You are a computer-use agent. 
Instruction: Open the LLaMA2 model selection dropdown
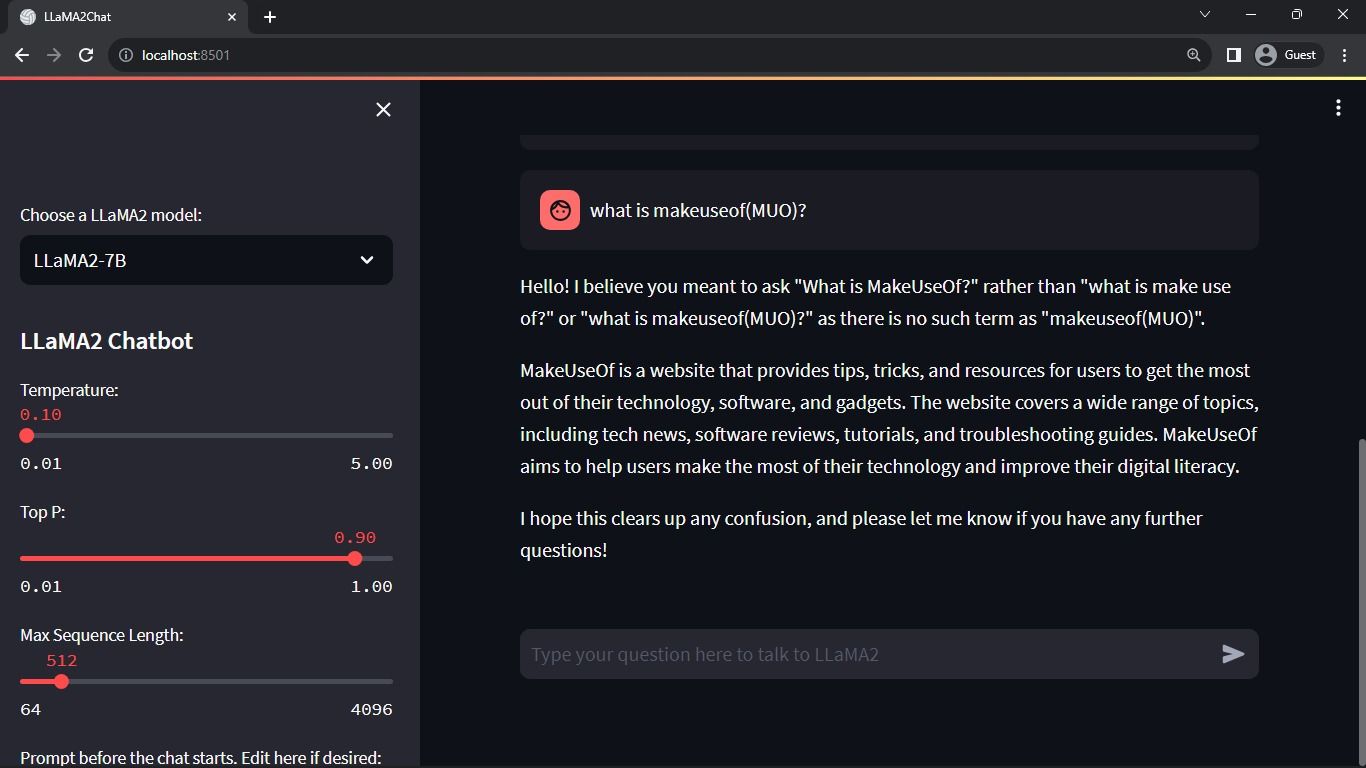point(206,260)
